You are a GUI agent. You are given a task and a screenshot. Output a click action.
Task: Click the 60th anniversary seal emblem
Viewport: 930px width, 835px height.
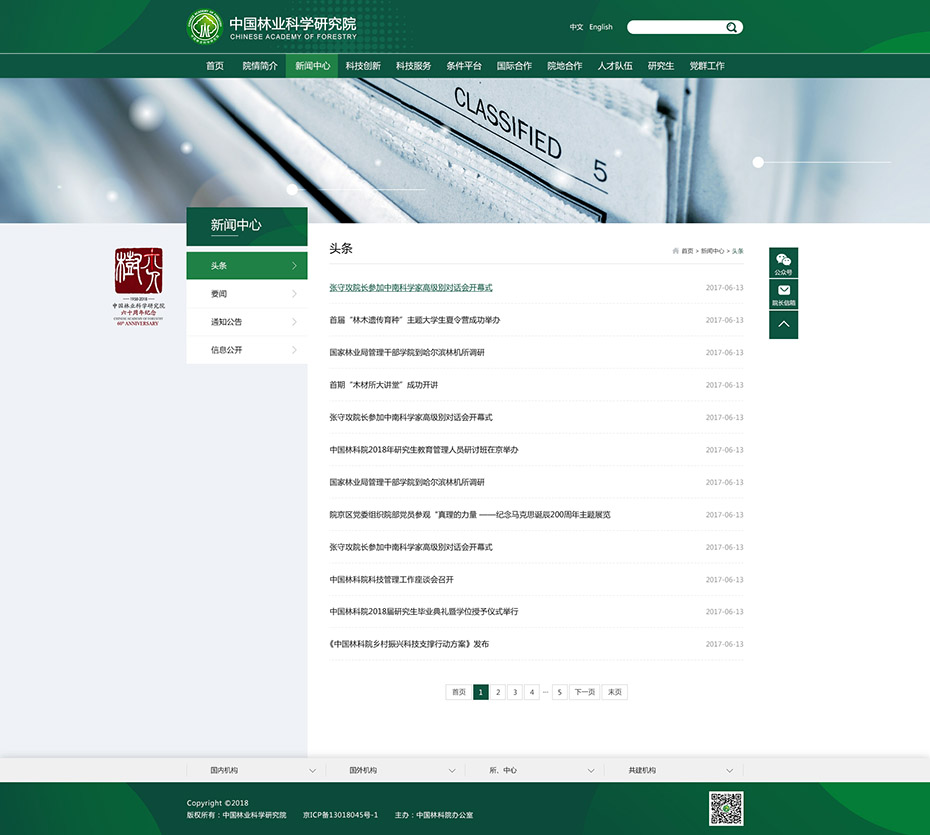(138, 287)
